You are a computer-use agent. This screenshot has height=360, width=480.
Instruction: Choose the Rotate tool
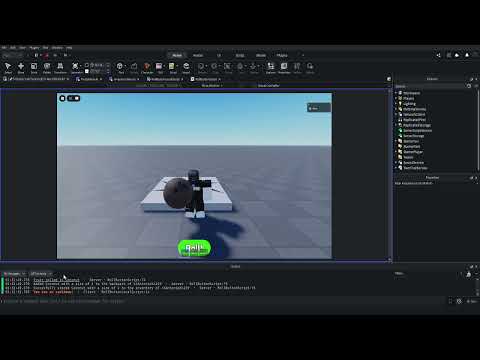(x=47, y=68)
